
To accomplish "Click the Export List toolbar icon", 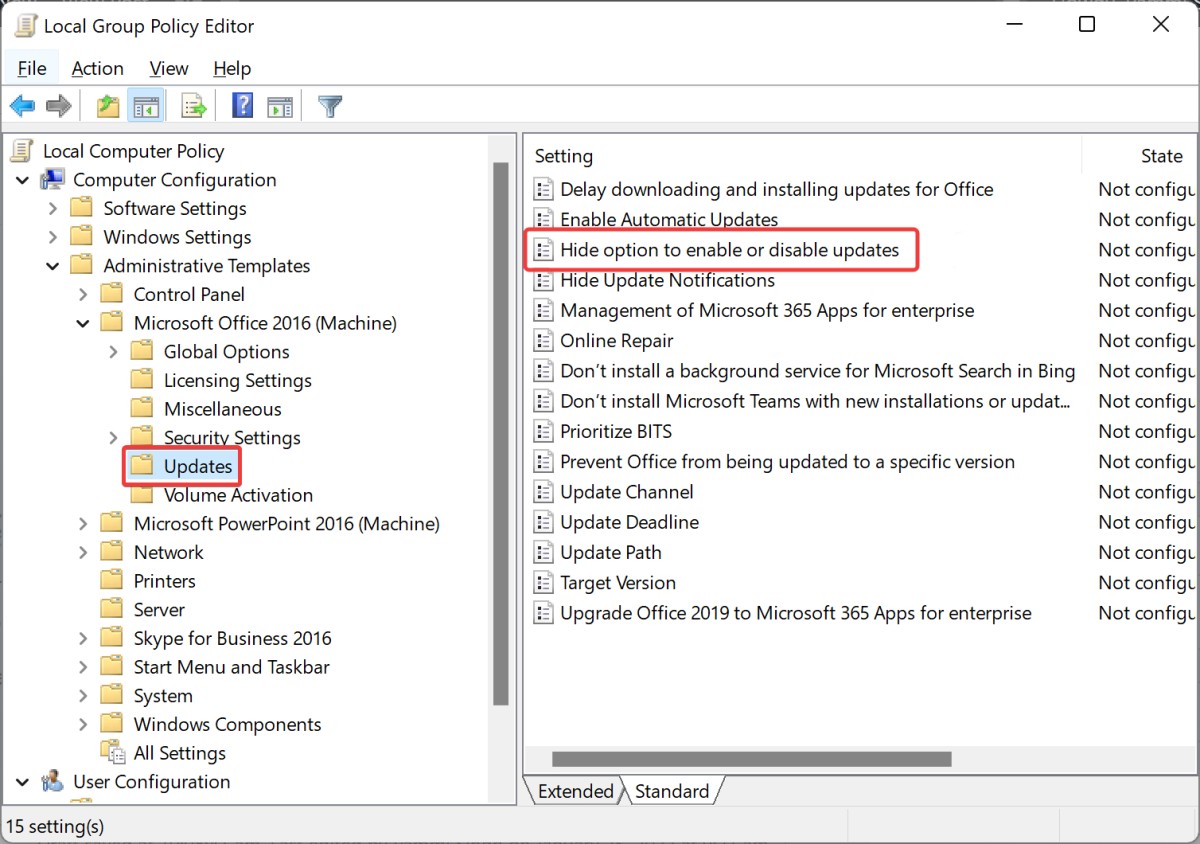I will click(x=193, y=106).
